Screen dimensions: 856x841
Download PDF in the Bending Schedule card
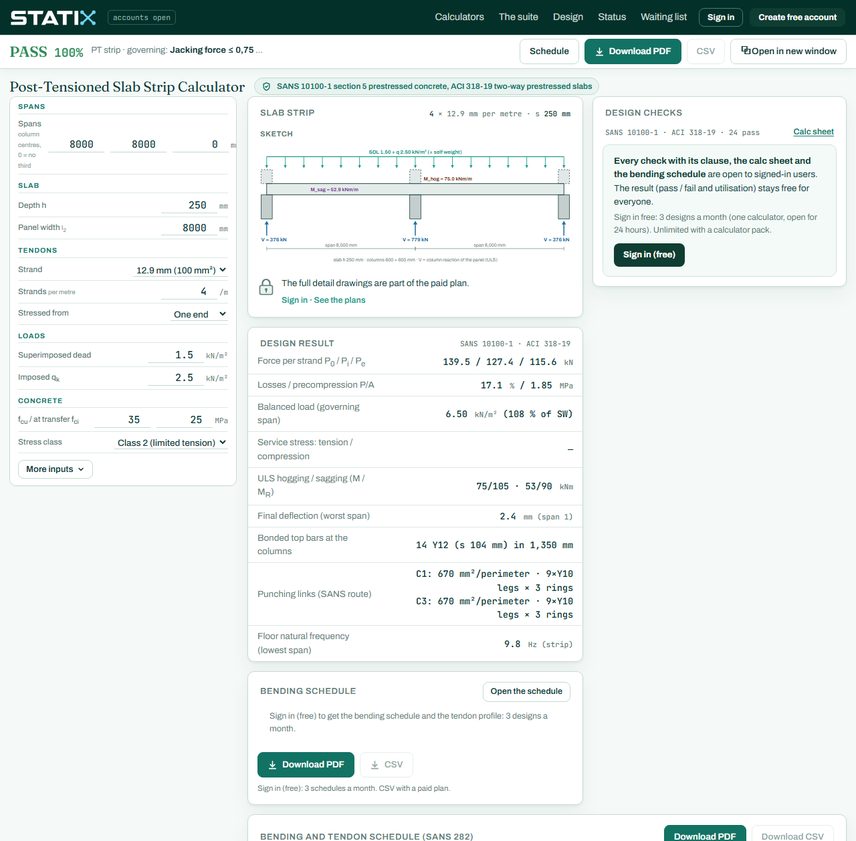[306, 765]
